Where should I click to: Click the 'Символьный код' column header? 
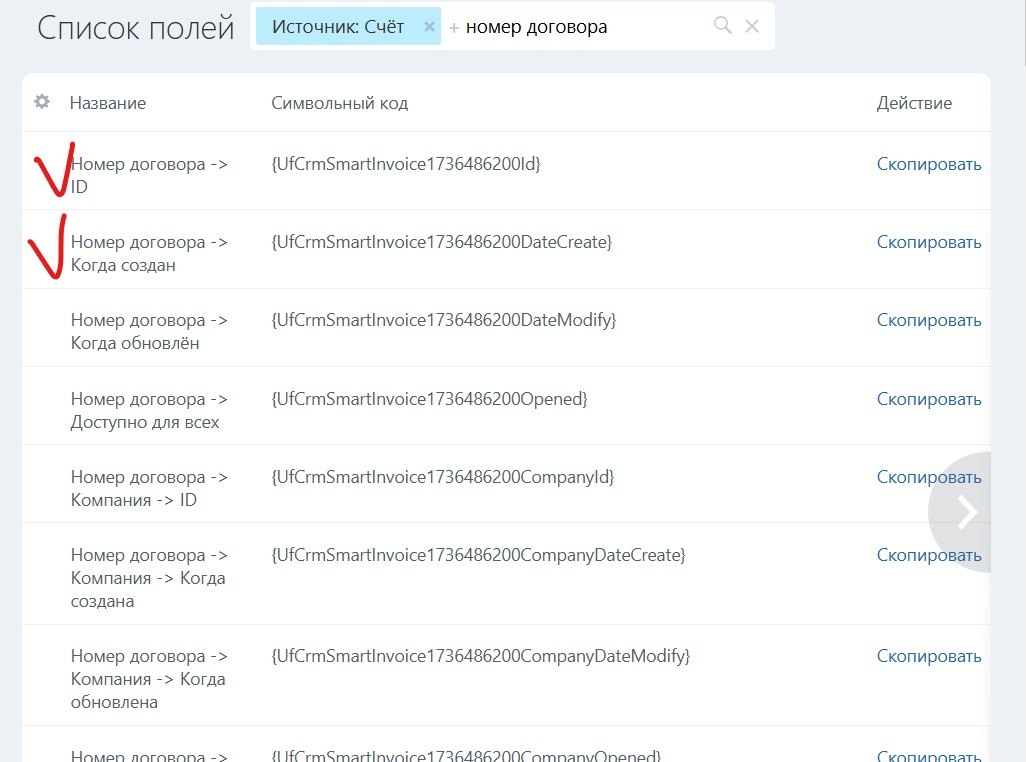340,103
